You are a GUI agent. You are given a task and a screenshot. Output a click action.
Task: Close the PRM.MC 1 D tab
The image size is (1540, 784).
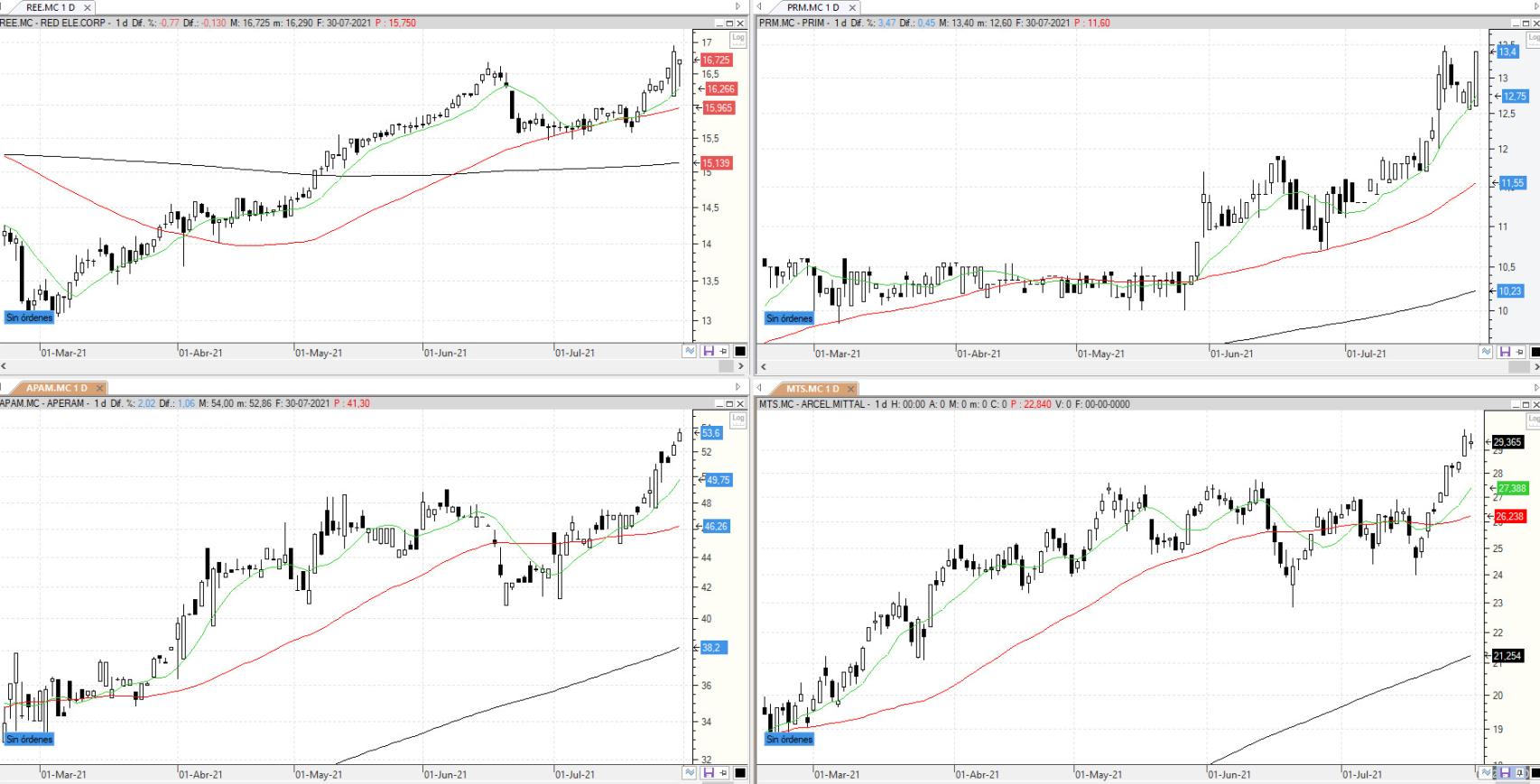pyautogui.click(x=851, y=8)
